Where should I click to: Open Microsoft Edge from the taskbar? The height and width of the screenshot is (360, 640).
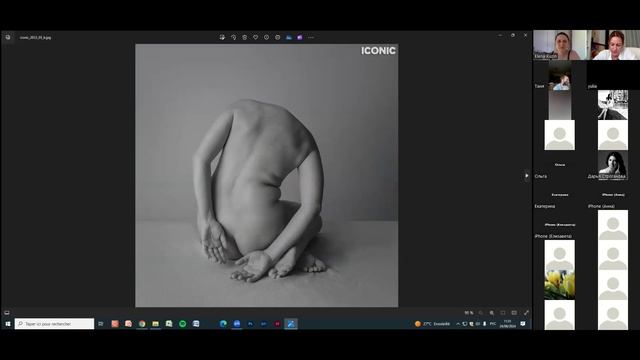(223, 324)
